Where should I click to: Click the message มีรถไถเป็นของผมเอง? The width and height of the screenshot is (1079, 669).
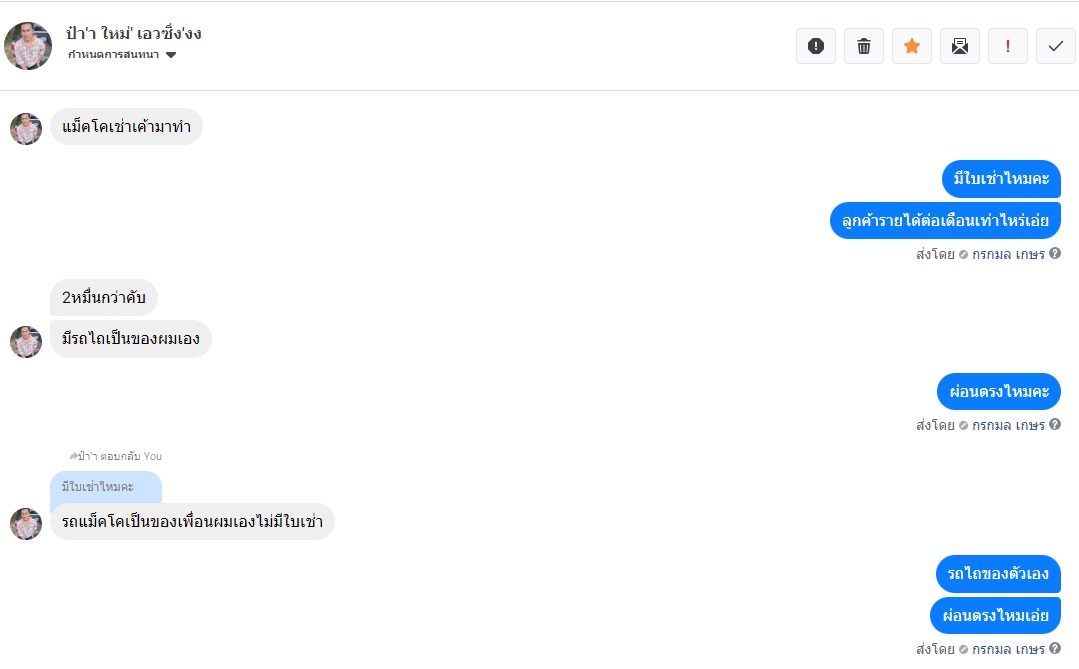point(131,339)
